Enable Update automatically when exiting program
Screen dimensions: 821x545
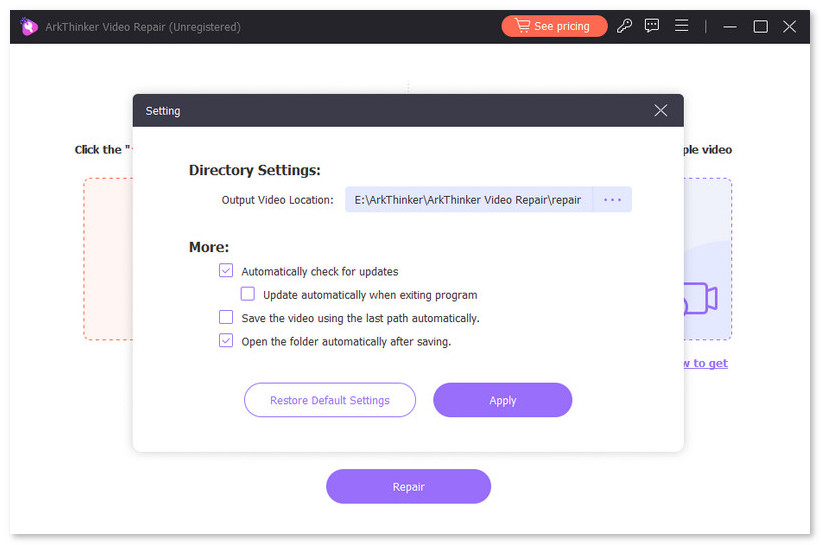tap(248, 294)
